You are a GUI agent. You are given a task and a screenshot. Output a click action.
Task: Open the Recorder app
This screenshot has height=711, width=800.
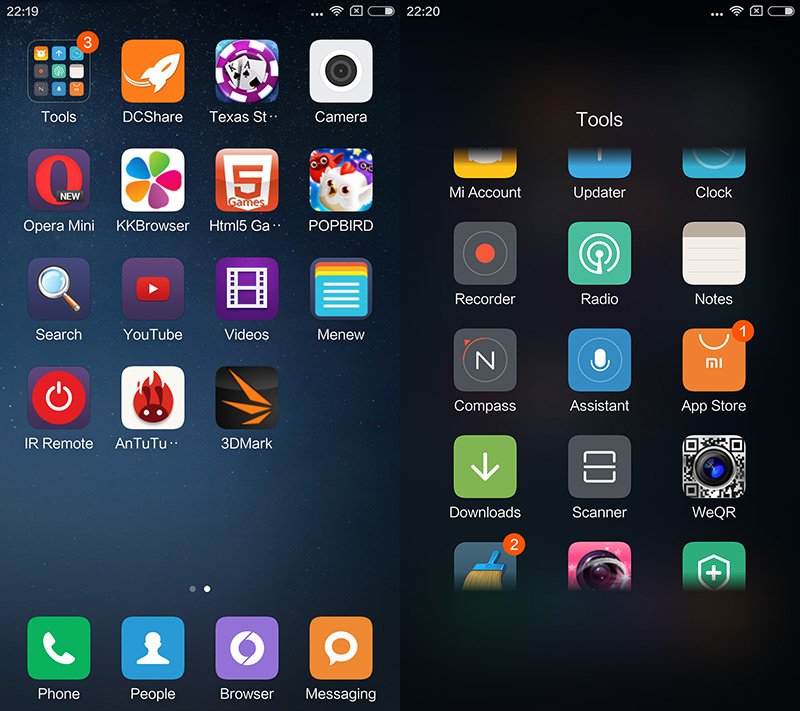pyautogui.click(x=485, y=254)
